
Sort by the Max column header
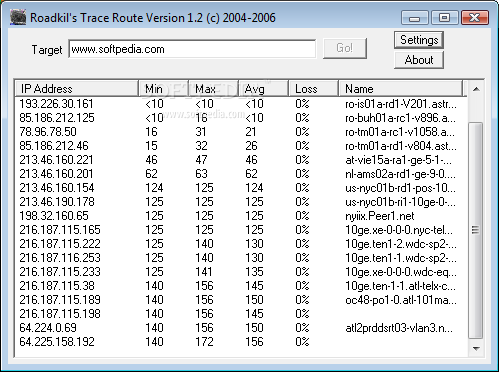pos(213,89)
